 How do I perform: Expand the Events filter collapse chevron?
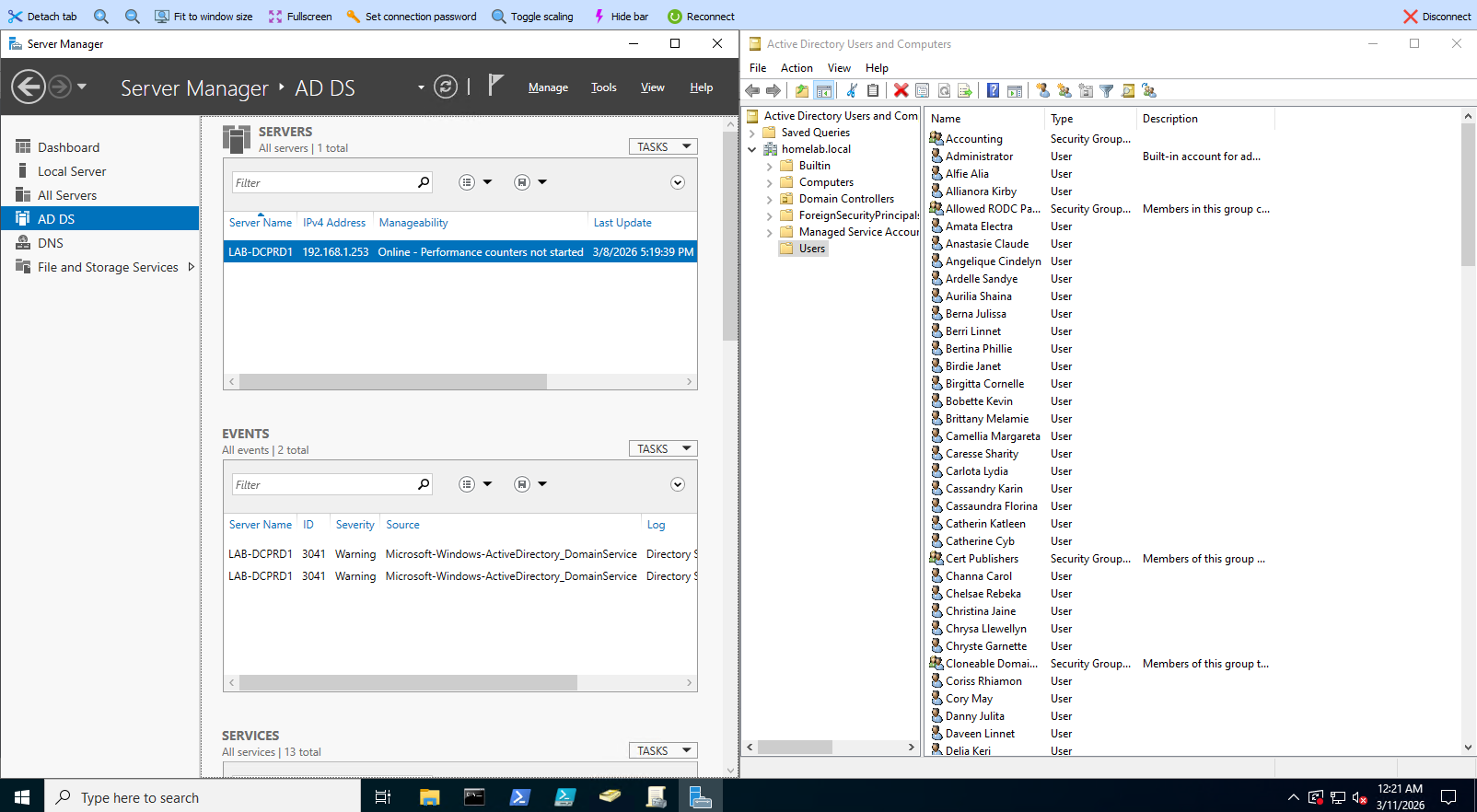[678, 485]
